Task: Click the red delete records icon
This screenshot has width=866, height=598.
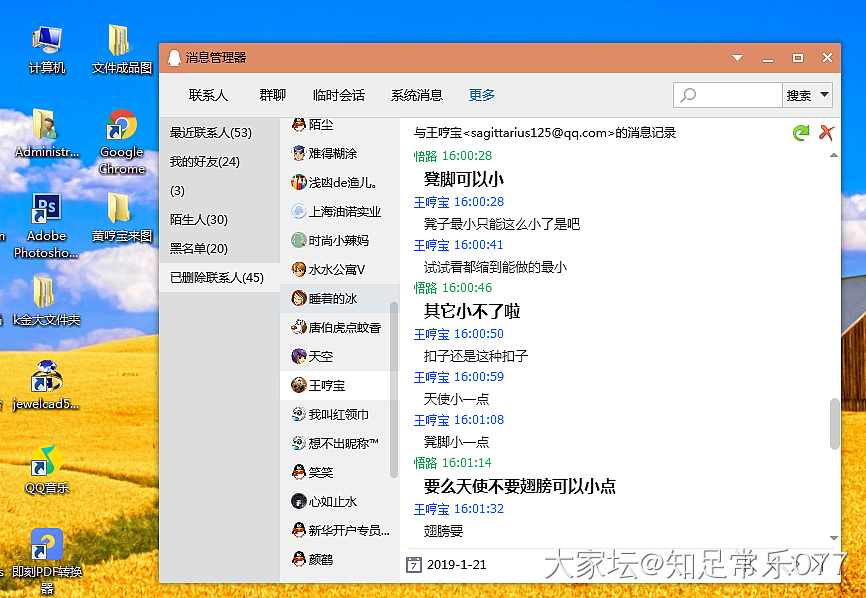Action: pos(826,132)
